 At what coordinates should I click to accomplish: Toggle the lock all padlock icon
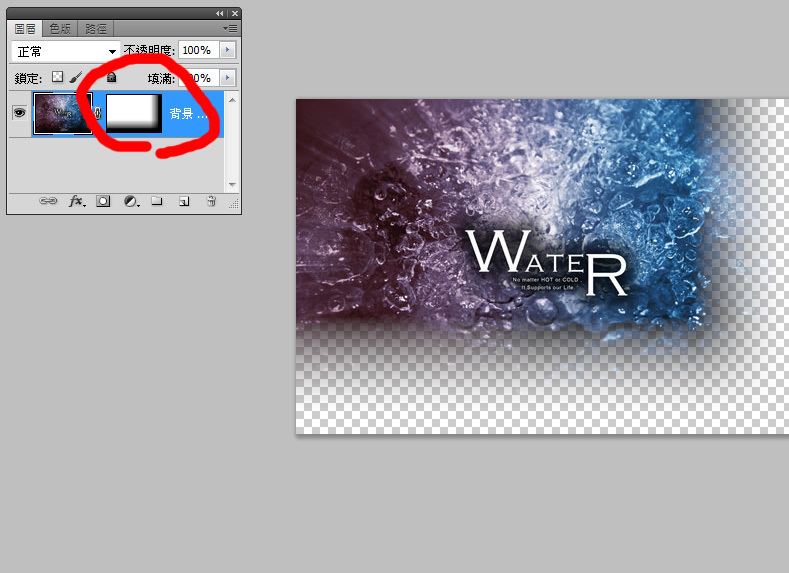pos(112,76)
